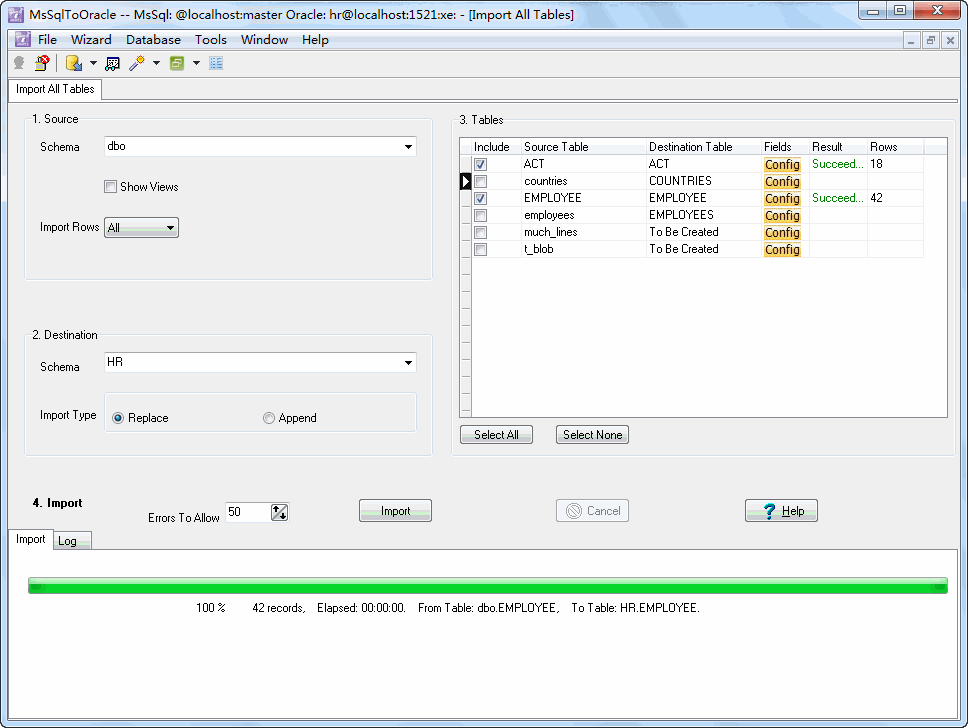Enable the Show Views checkbox
This screenshot has width=968, height=728.
point(111,187)
